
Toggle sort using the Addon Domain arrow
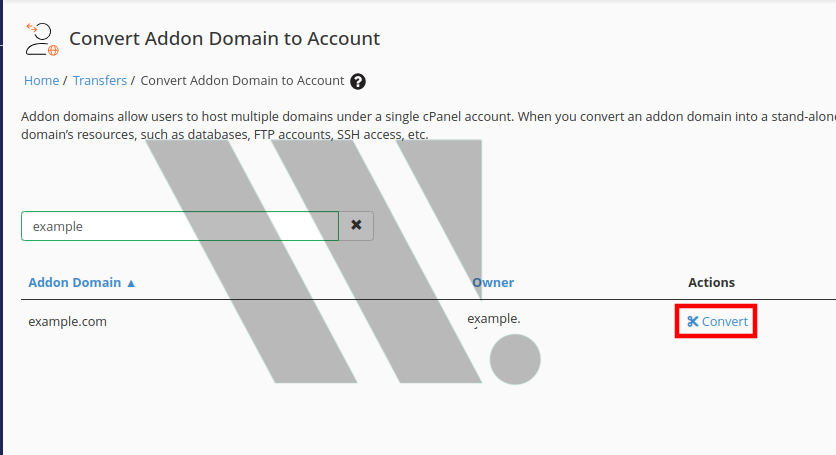click(x=131, y=283)
